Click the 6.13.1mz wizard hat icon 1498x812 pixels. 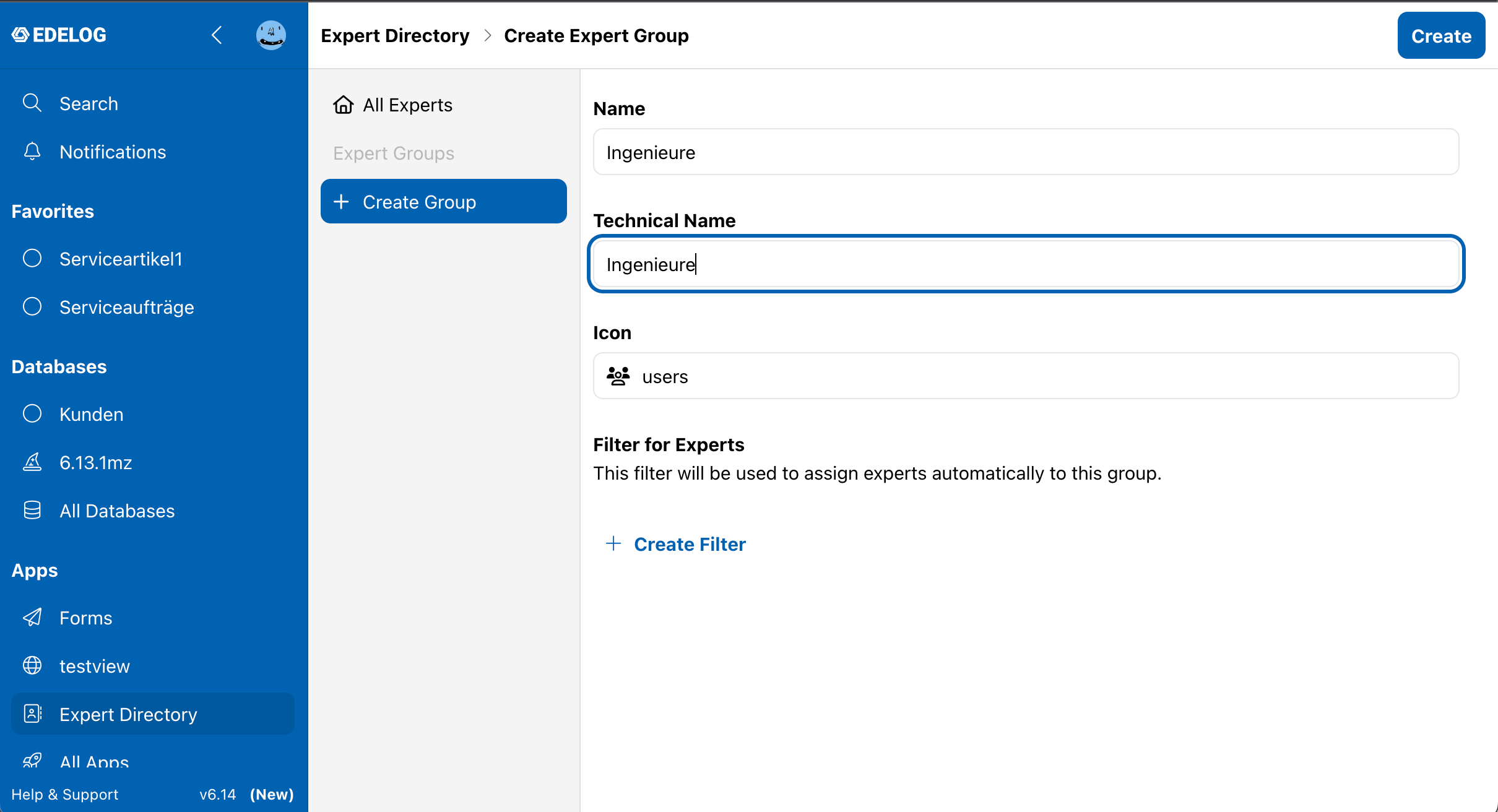(x=32, y=462)
